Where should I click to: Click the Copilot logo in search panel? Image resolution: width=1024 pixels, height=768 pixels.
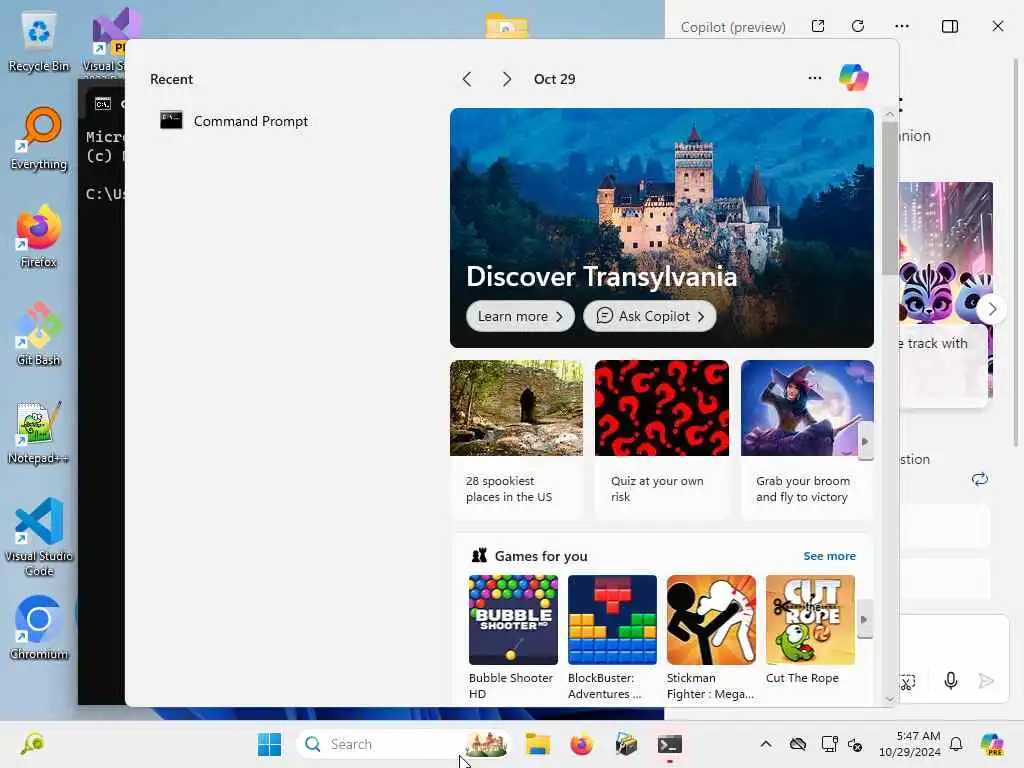coord(854,78)
